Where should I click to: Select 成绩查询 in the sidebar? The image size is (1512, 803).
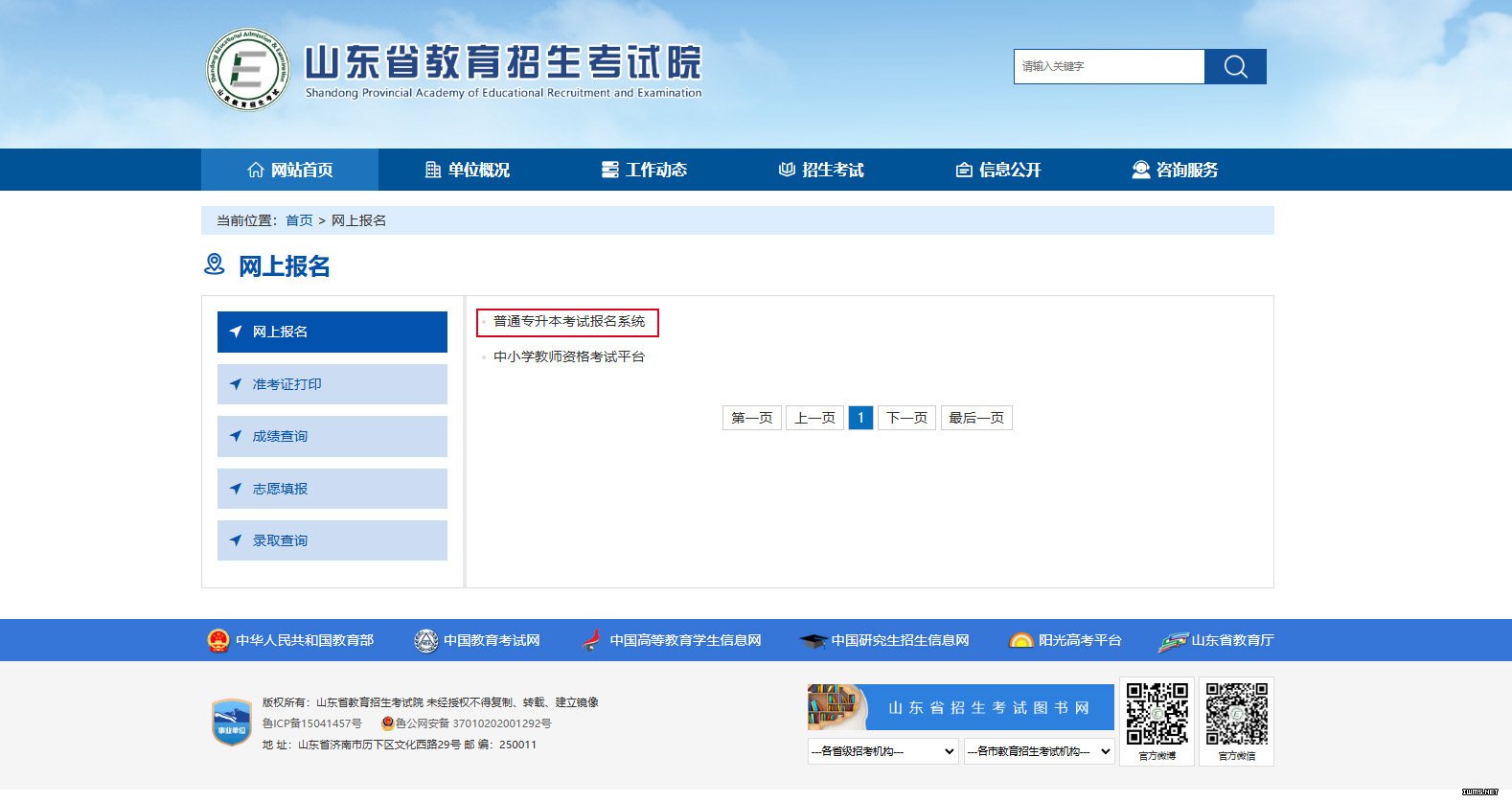[332, 436]
